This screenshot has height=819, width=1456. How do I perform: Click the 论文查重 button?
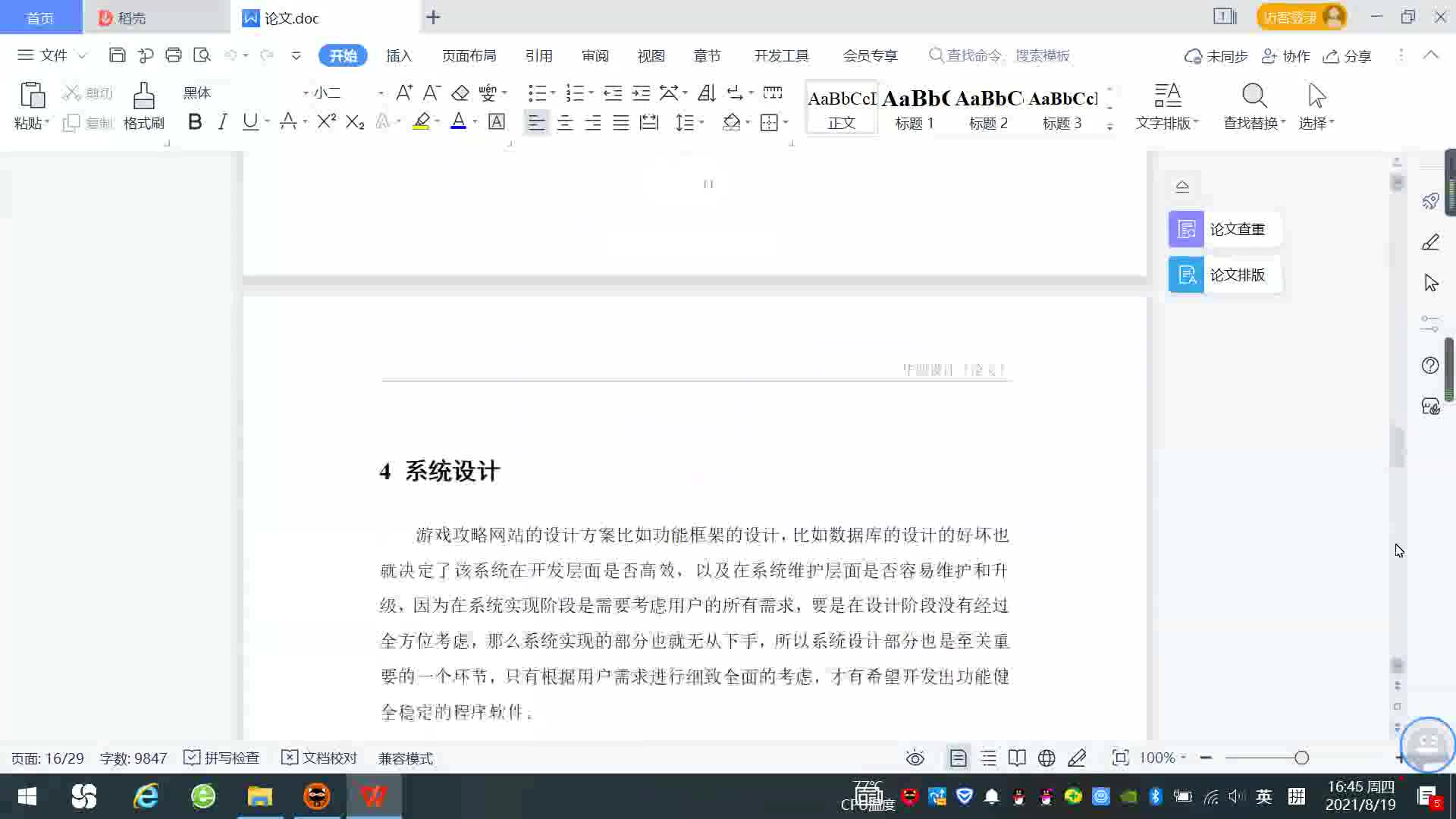pyautogui.click(x=1224, y=229)
